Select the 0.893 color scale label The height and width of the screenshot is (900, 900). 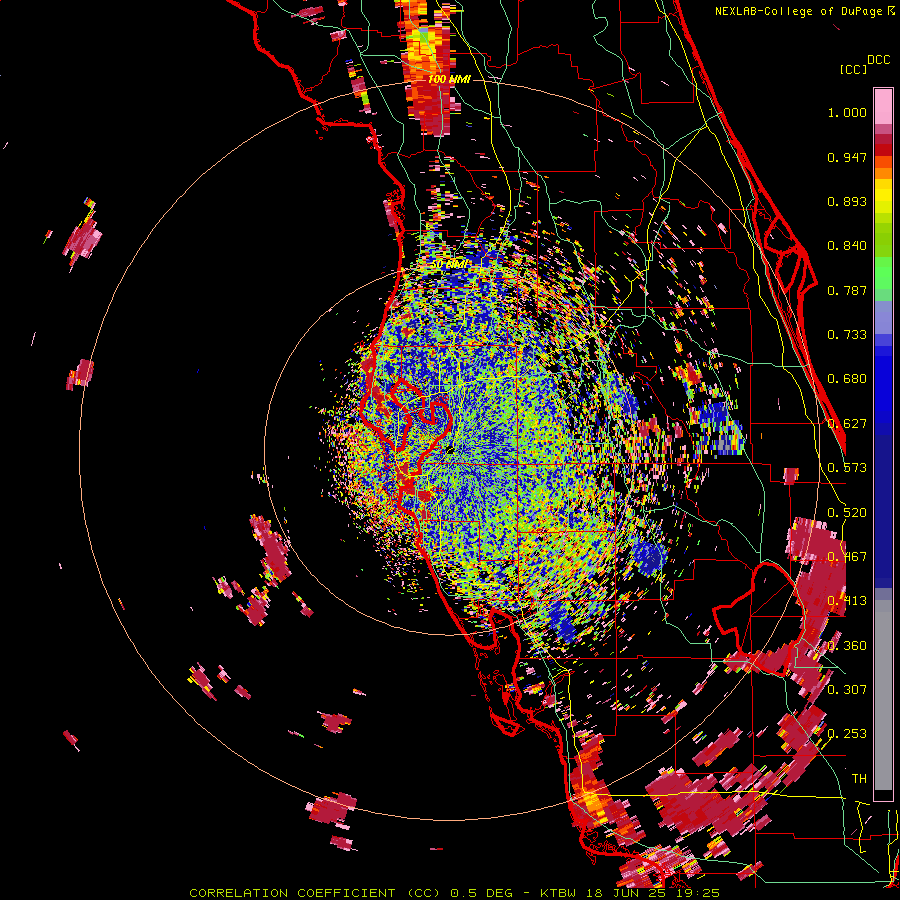point(847,201)
